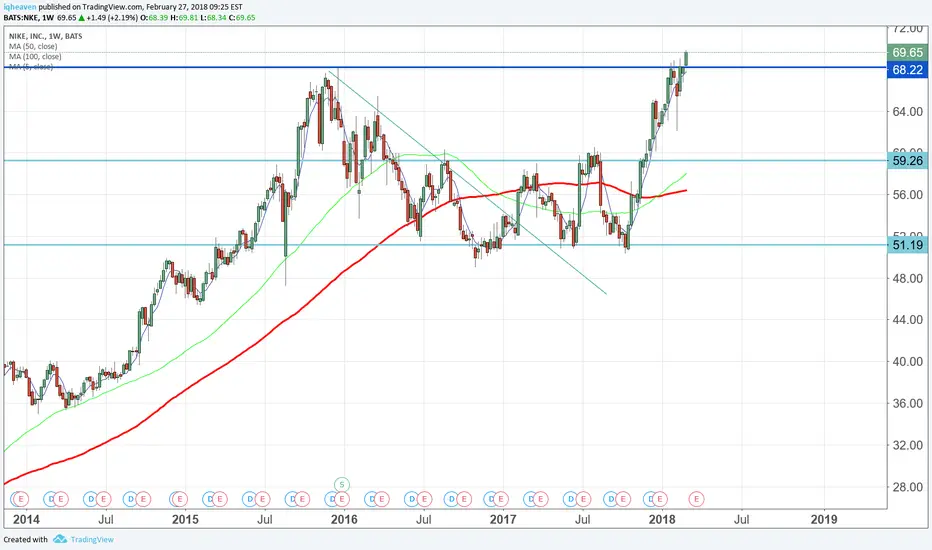
Task: Click the 44.00 price axis value
Action: [x=908, y=320]
